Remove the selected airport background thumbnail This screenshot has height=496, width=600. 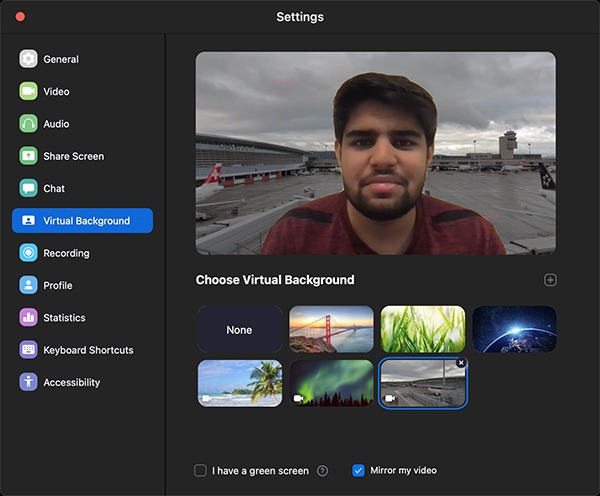pyautogui.click(x=461, y=363)
